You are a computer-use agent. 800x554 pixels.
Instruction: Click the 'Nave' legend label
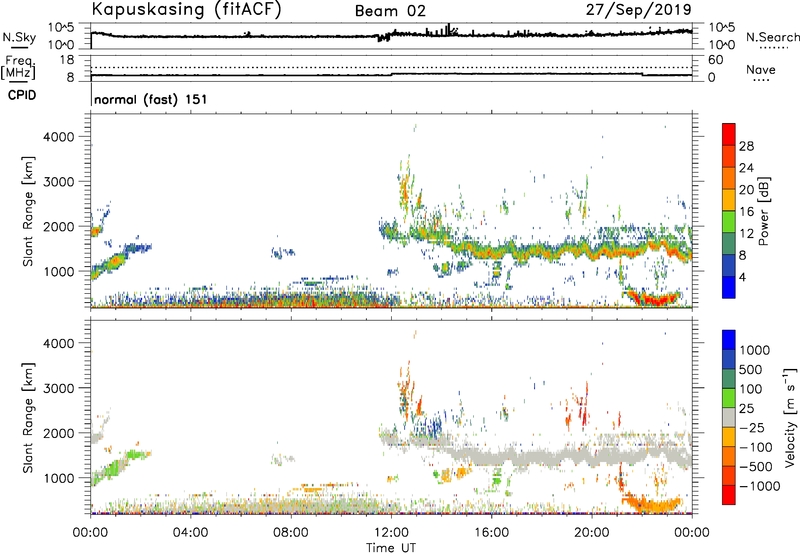(760, 70)
